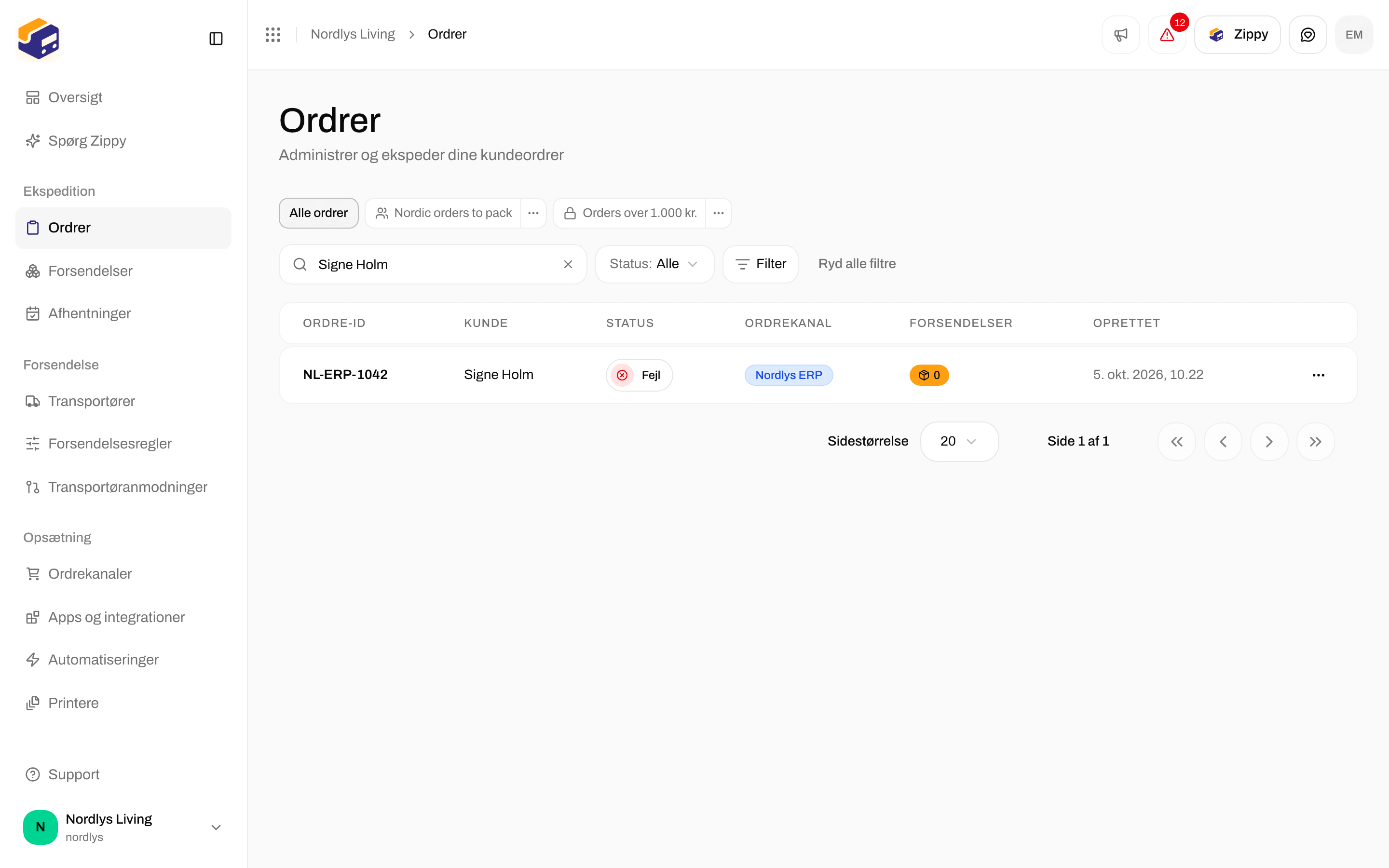Open Forsendelsesregler page
The width and height of the screenshot is (1389, 868).
pyautogui.click(x=123, y=444)
